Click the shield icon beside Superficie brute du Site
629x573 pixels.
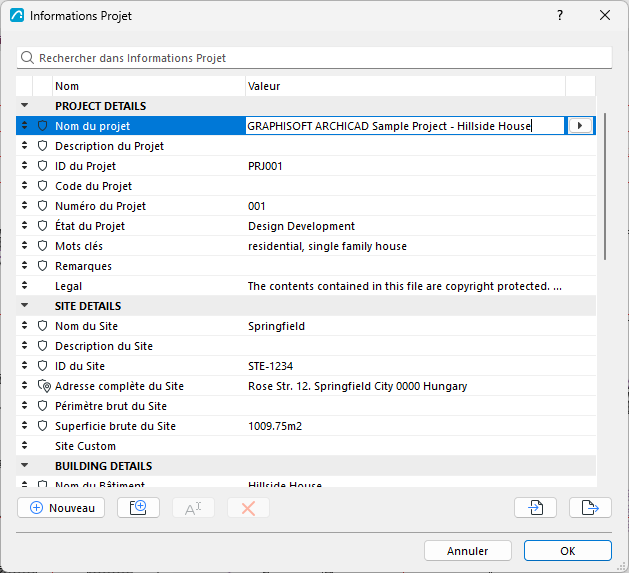click(43, 426)
